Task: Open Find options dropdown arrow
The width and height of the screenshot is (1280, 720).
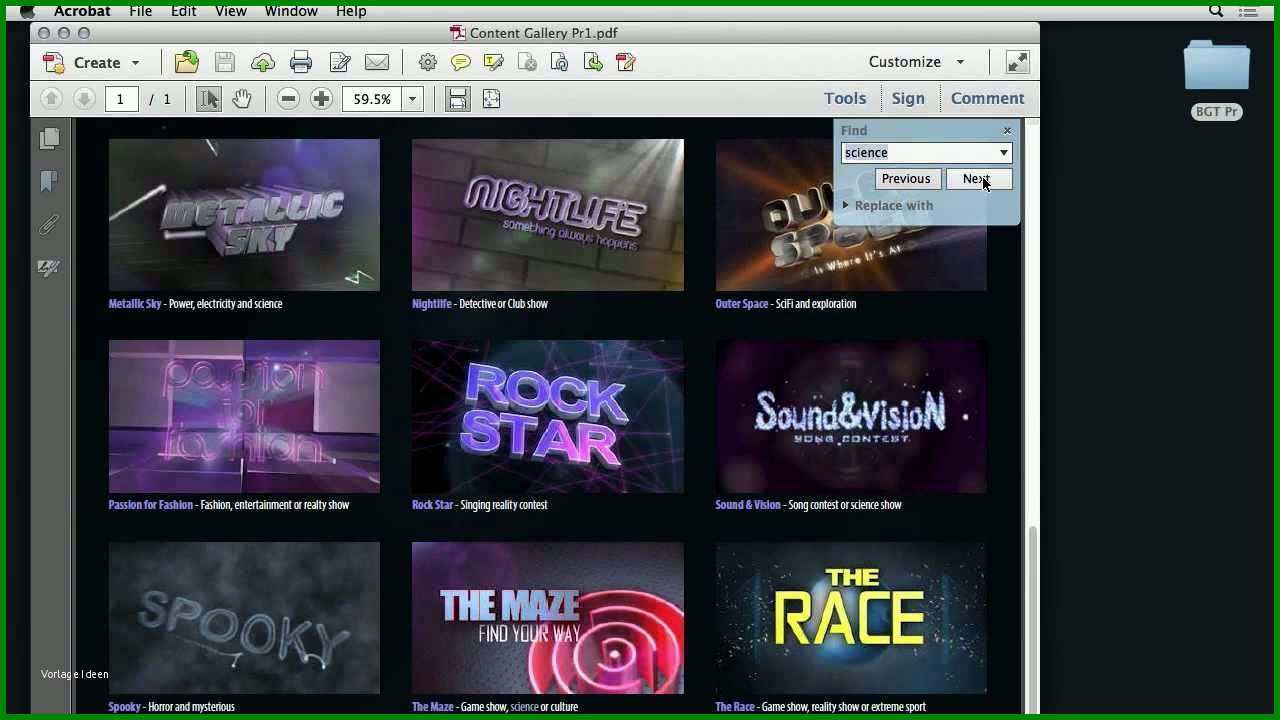Action: tap(1004, 152)
